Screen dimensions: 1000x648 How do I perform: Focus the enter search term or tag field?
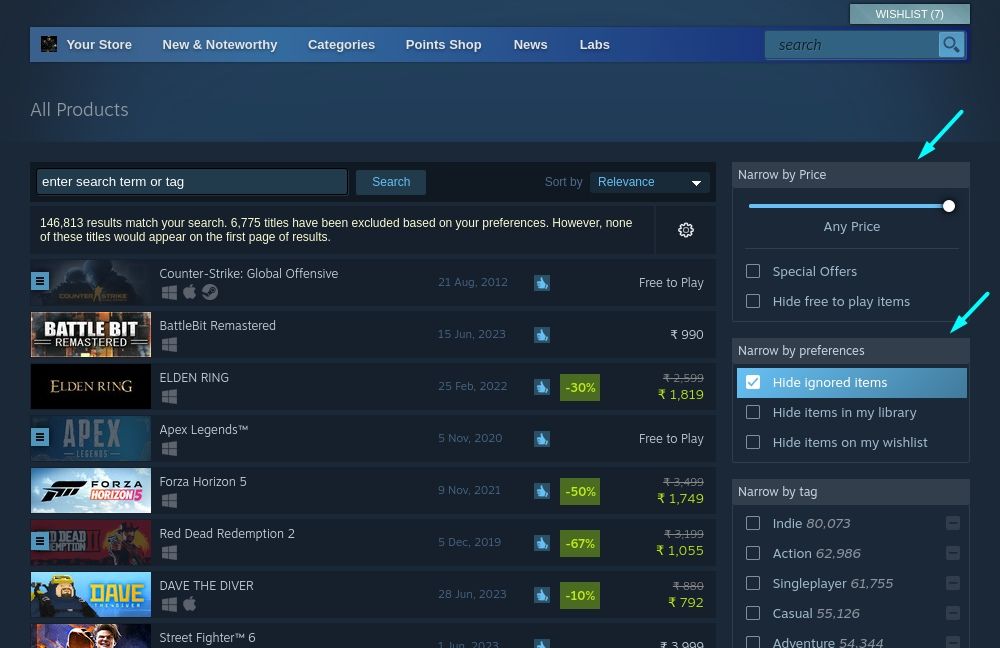(192, 182)
